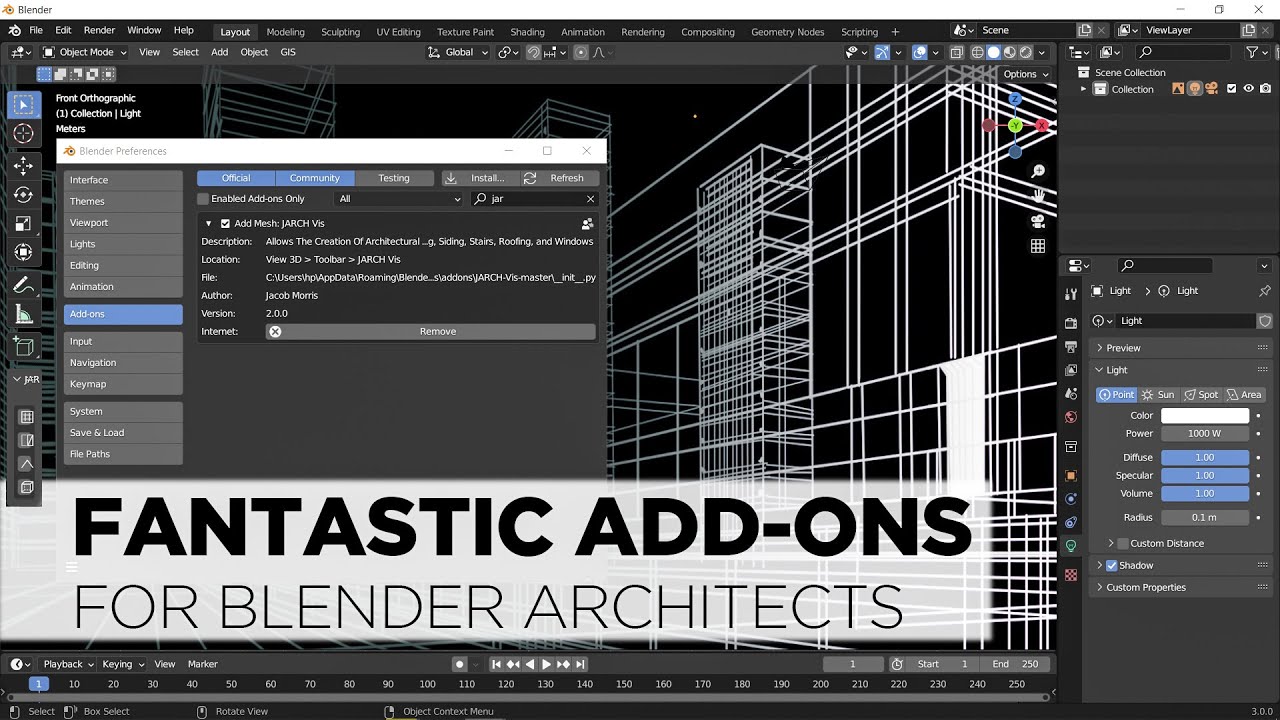
Task: Switch orthographic/perspective grid icon
Action: pyautogui.click(x=1038, y=246)
